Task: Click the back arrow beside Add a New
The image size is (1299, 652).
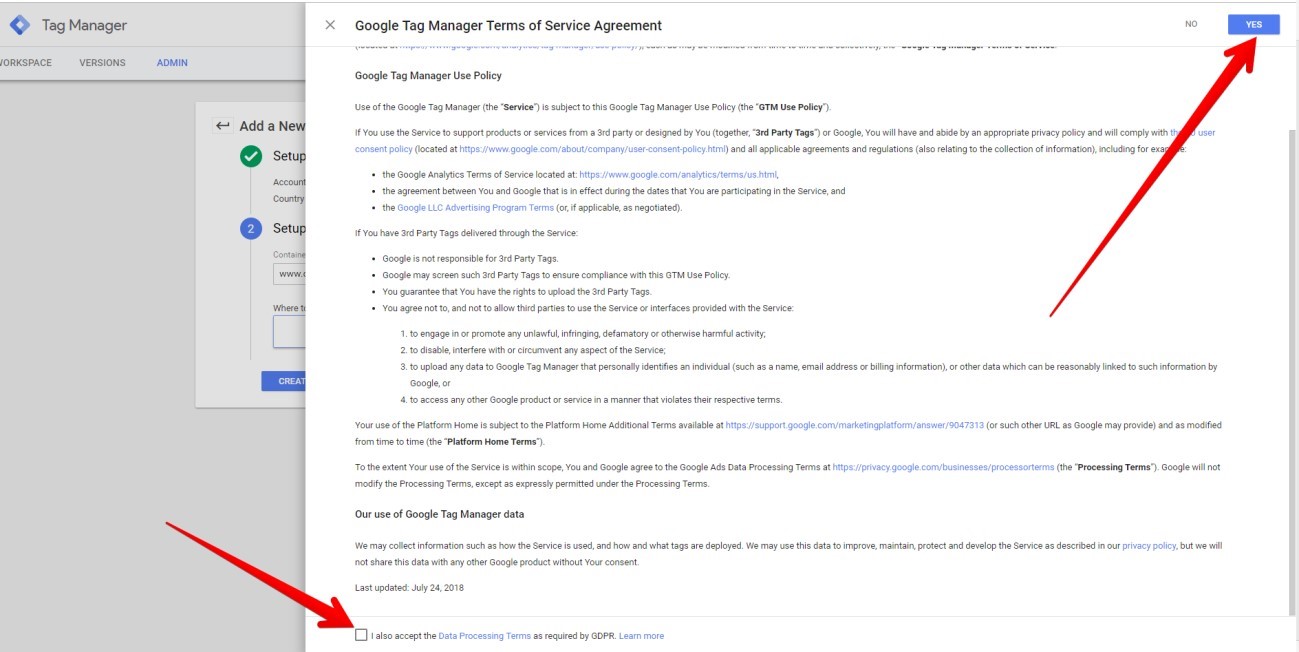Action: tap(223, 126)
